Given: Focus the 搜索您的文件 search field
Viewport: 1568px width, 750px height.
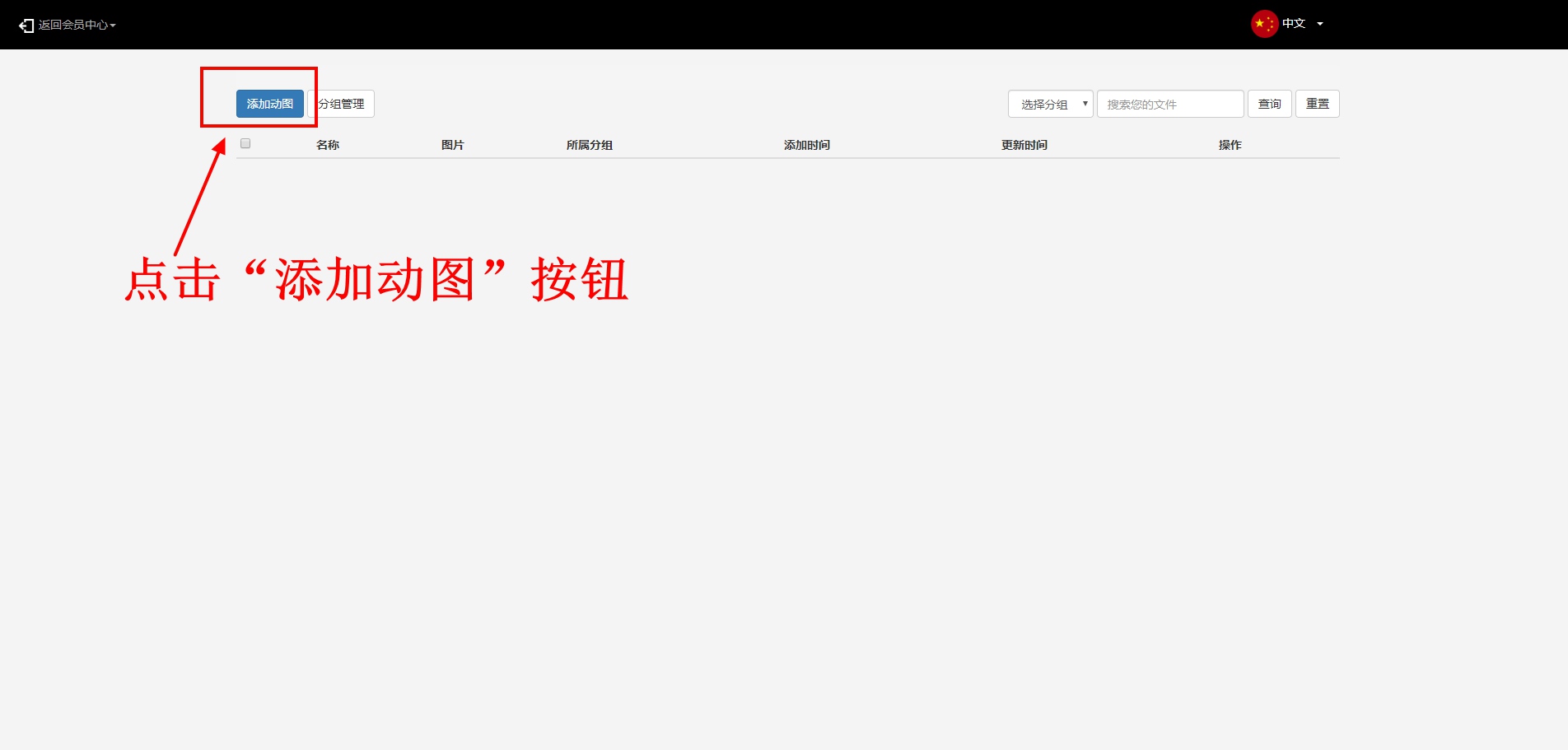Looking at the screenshot, I should coord(1169,105).
